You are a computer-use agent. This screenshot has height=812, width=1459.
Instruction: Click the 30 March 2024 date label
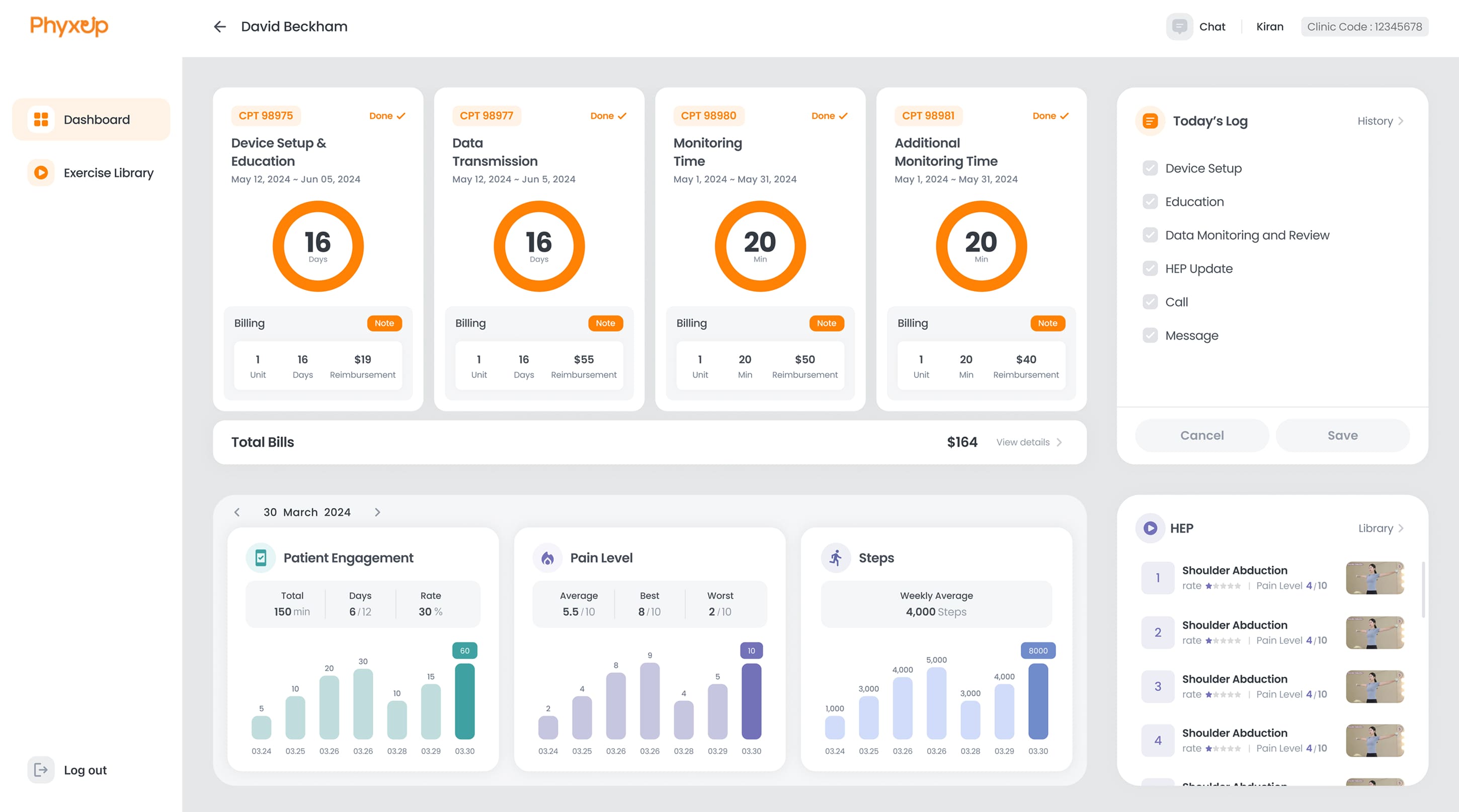click(307, 513)
